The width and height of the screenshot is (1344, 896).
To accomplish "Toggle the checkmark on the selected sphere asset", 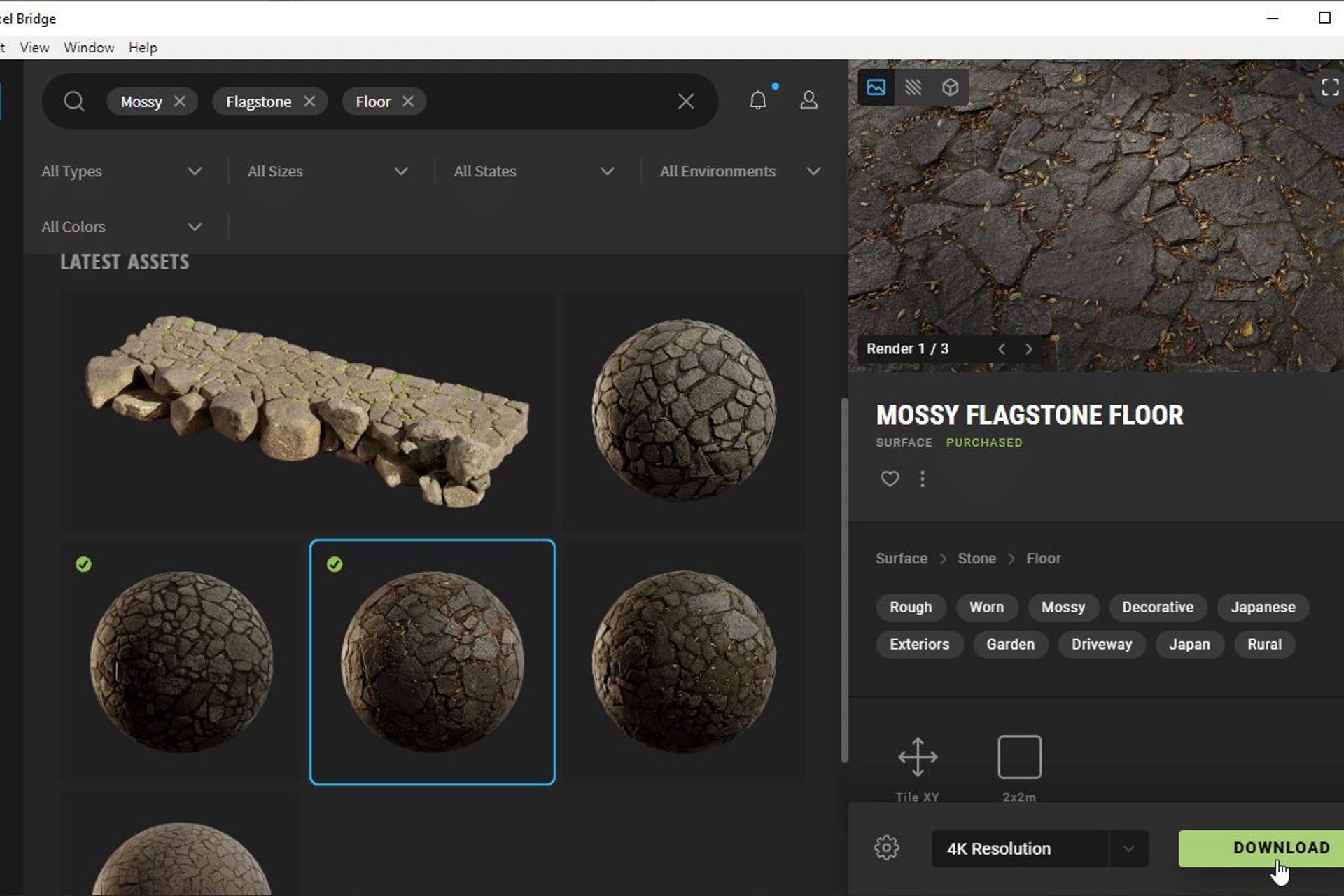I will point(335,564).
